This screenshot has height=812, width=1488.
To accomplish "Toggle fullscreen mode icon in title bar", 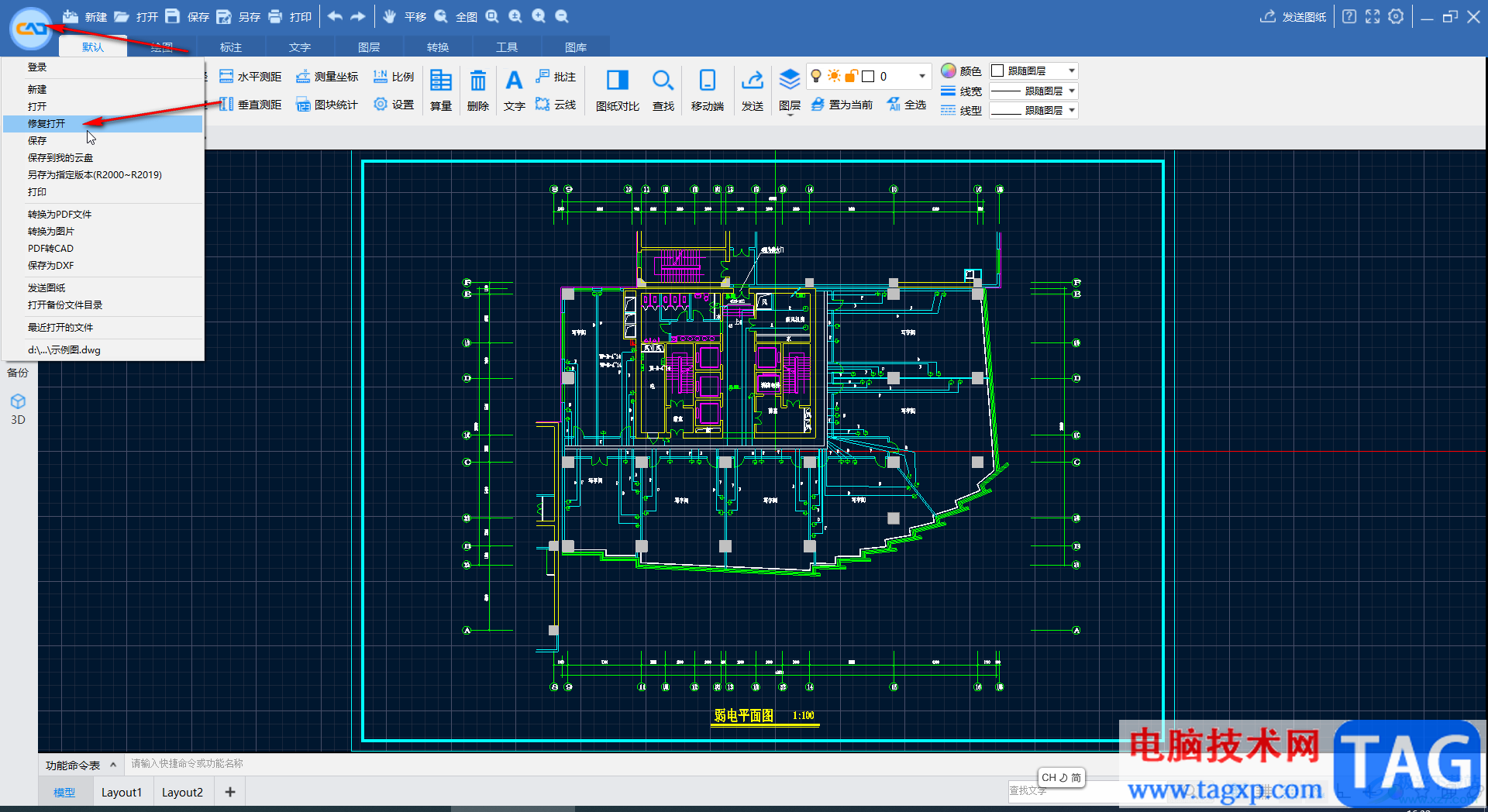I will click(x=1373, y=16).
